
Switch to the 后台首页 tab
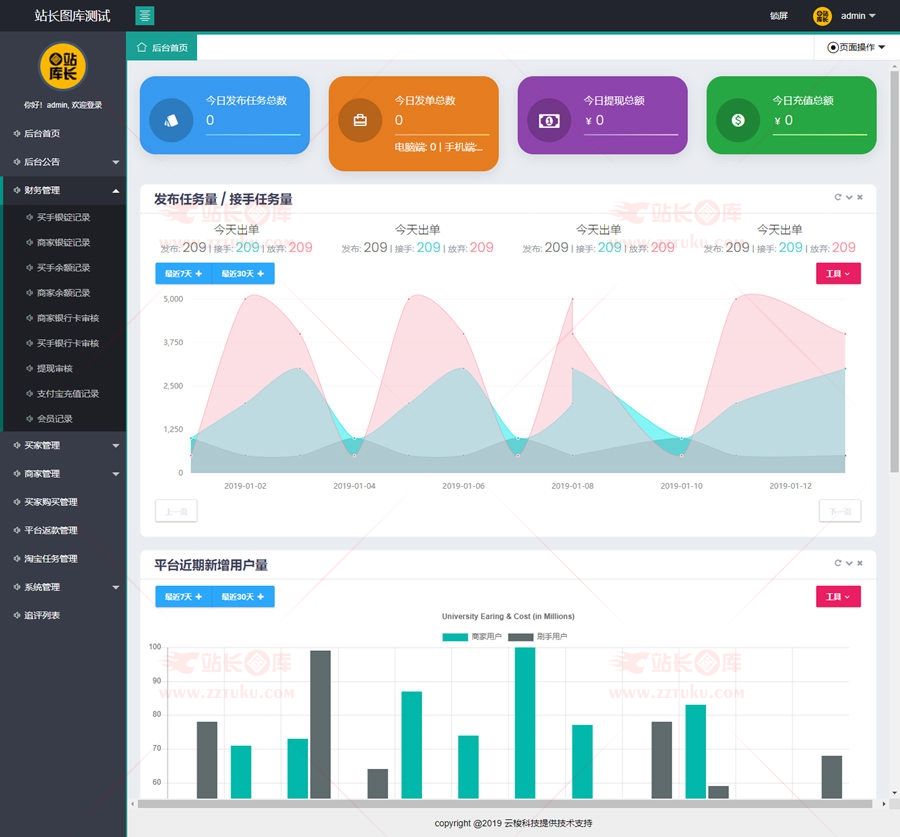[x=162, y=47]
